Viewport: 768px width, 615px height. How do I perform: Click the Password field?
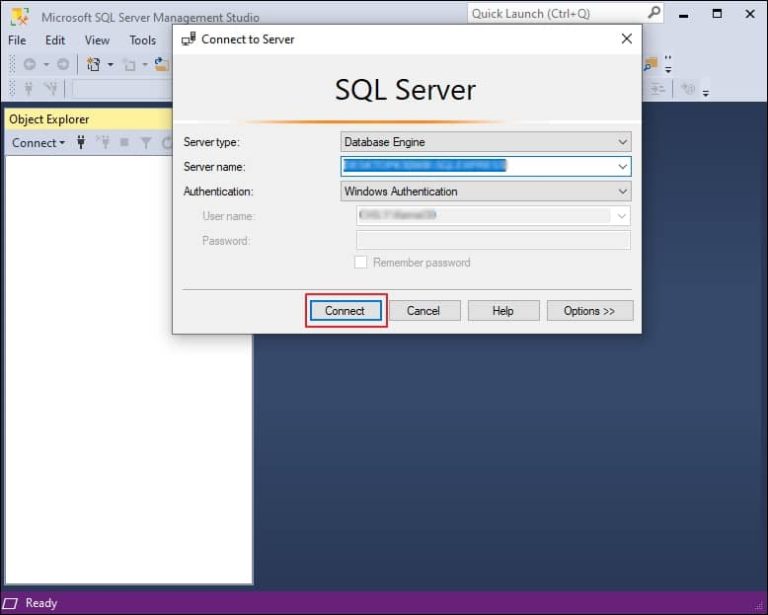pos(493,240)
